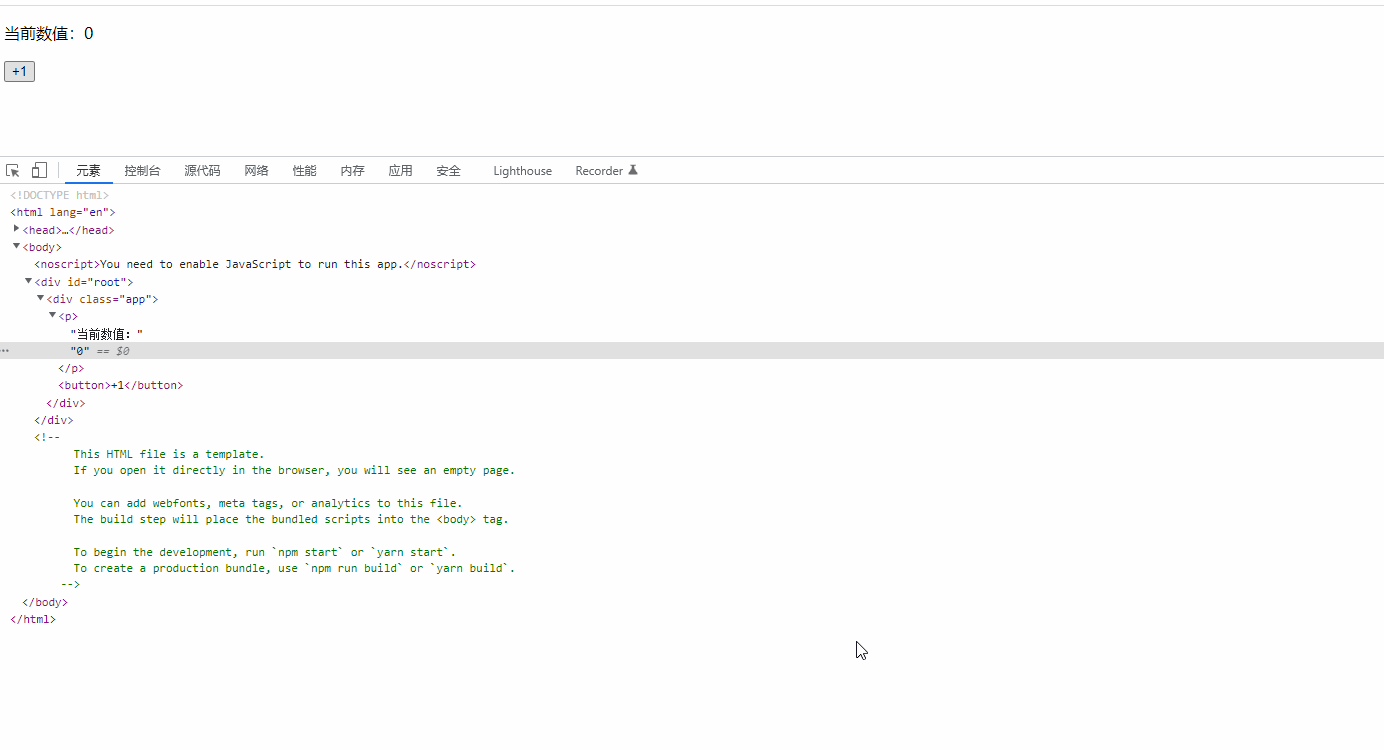Open the Lighthouse panel

pos(522,170)
